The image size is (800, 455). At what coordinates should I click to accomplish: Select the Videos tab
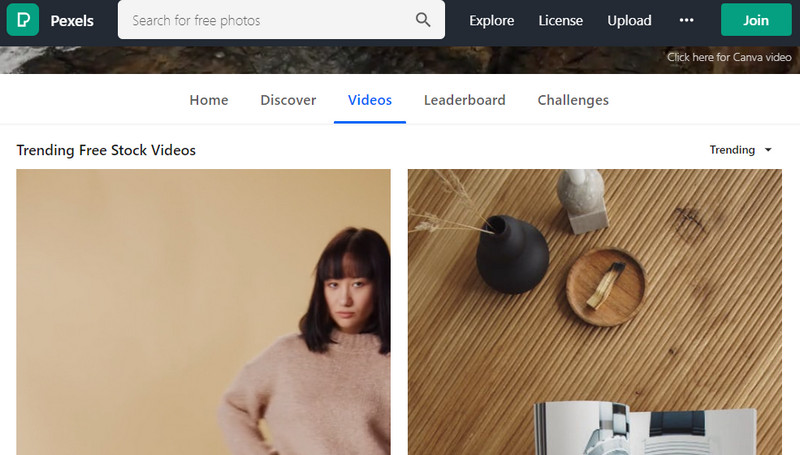(x=370, y=100)
